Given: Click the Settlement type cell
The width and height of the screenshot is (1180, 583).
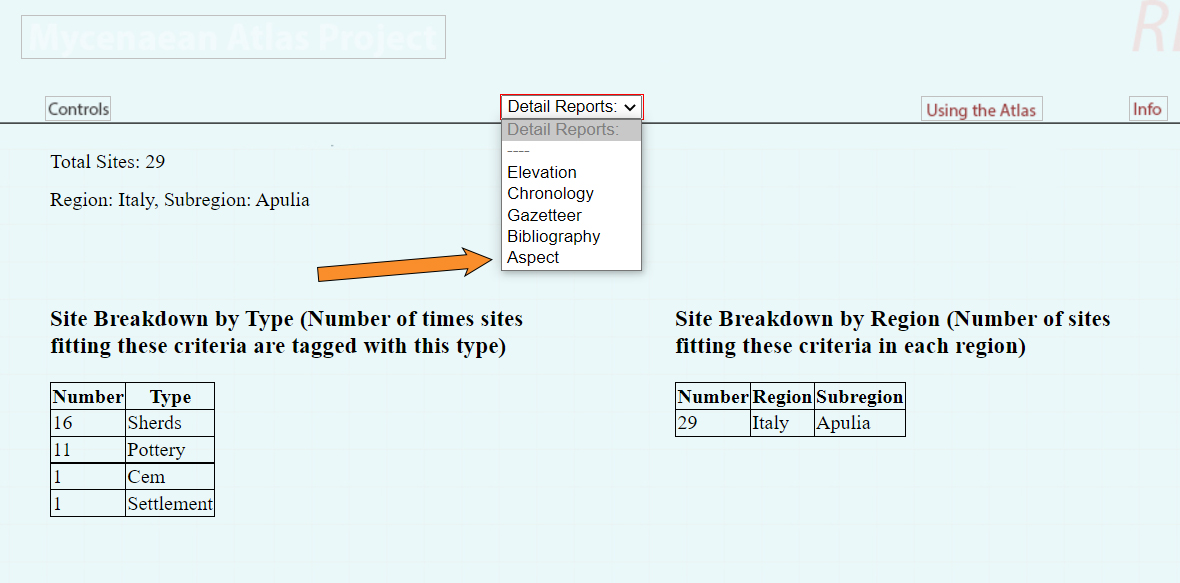Looking at the screenshot, I should [169, 504].
